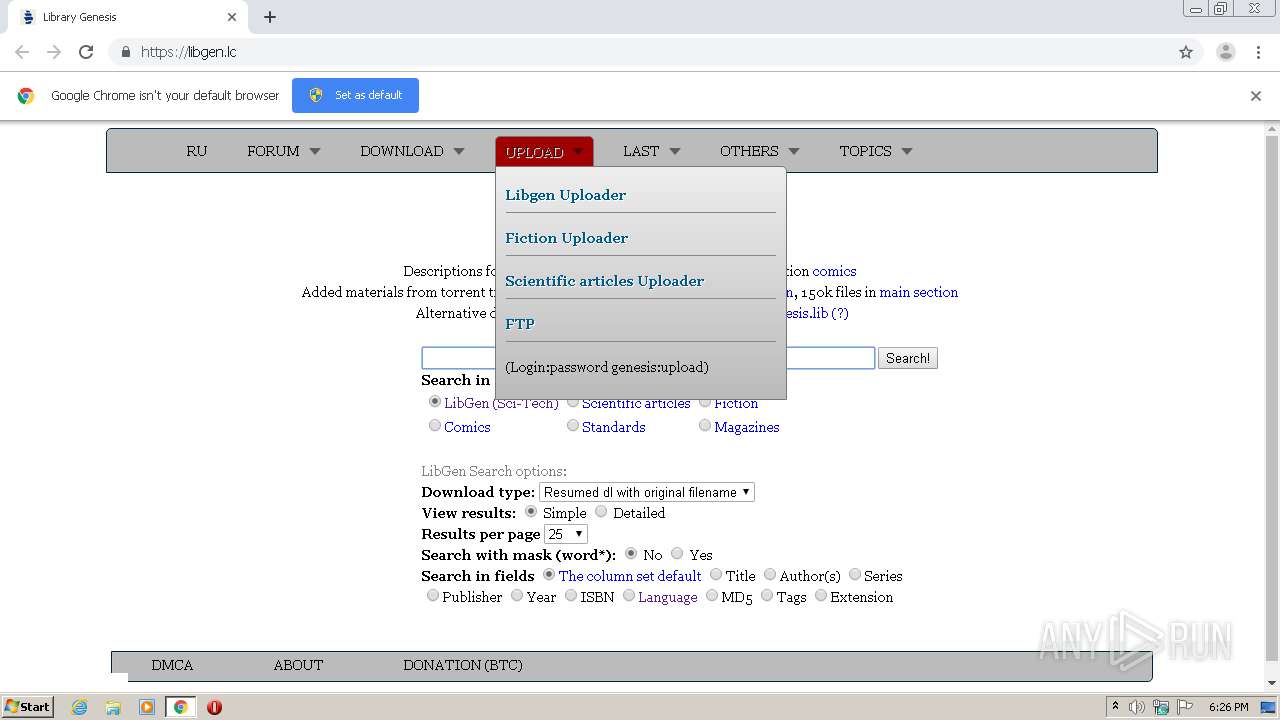Reload the libgen page

(86, 52)
